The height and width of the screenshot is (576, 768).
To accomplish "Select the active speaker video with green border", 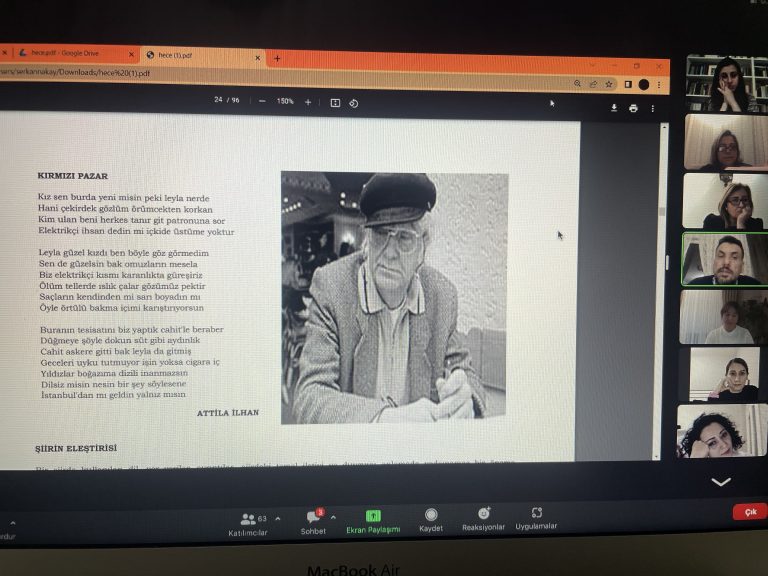I will point(724,259).
